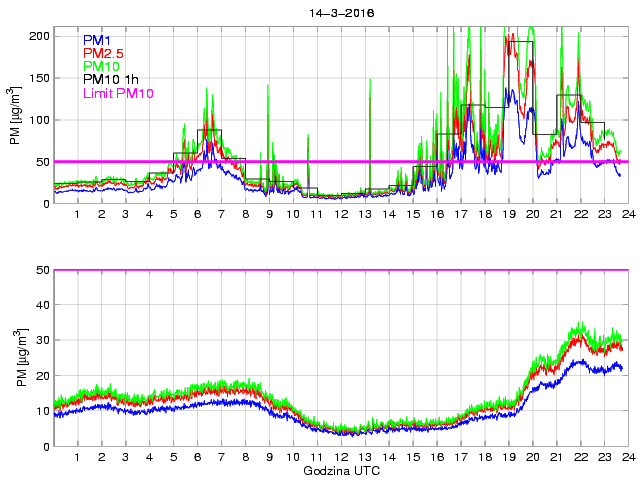This screenshot has height=480, width=640.
Task: Click the green PM10 legend entry
Action: tap(102, 66)
